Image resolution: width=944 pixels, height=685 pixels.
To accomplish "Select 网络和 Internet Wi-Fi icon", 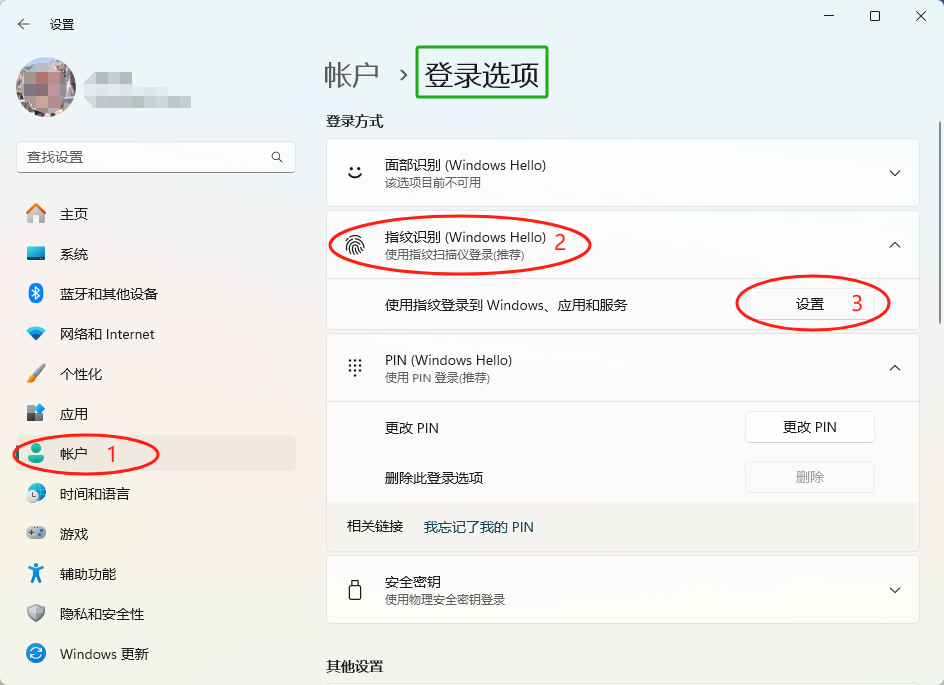I will [36, 334].
